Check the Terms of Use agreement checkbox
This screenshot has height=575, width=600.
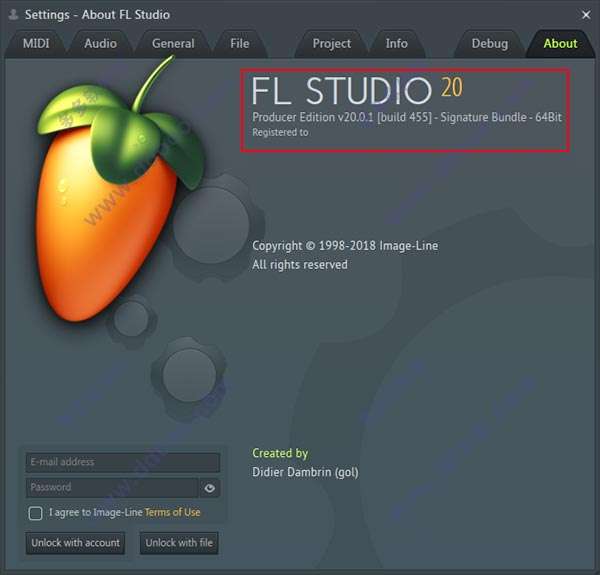[x=35, y=513]
